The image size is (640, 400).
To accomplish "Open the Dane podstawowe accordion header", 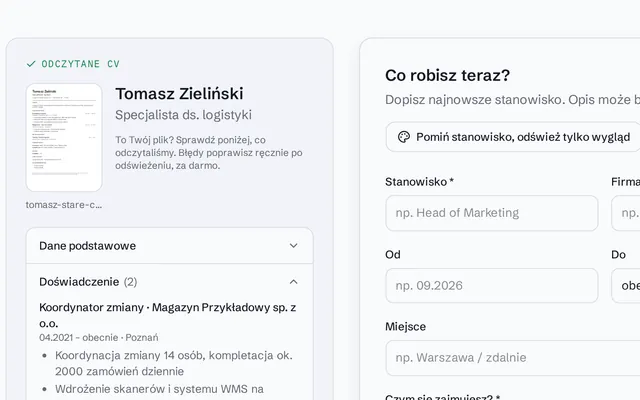I will click(x=170, y=246).
